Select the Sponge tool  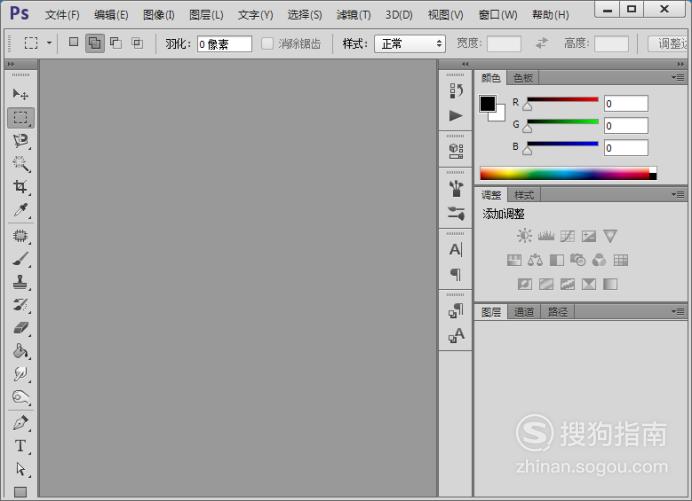pyautogui.click(x=20, y=397)
